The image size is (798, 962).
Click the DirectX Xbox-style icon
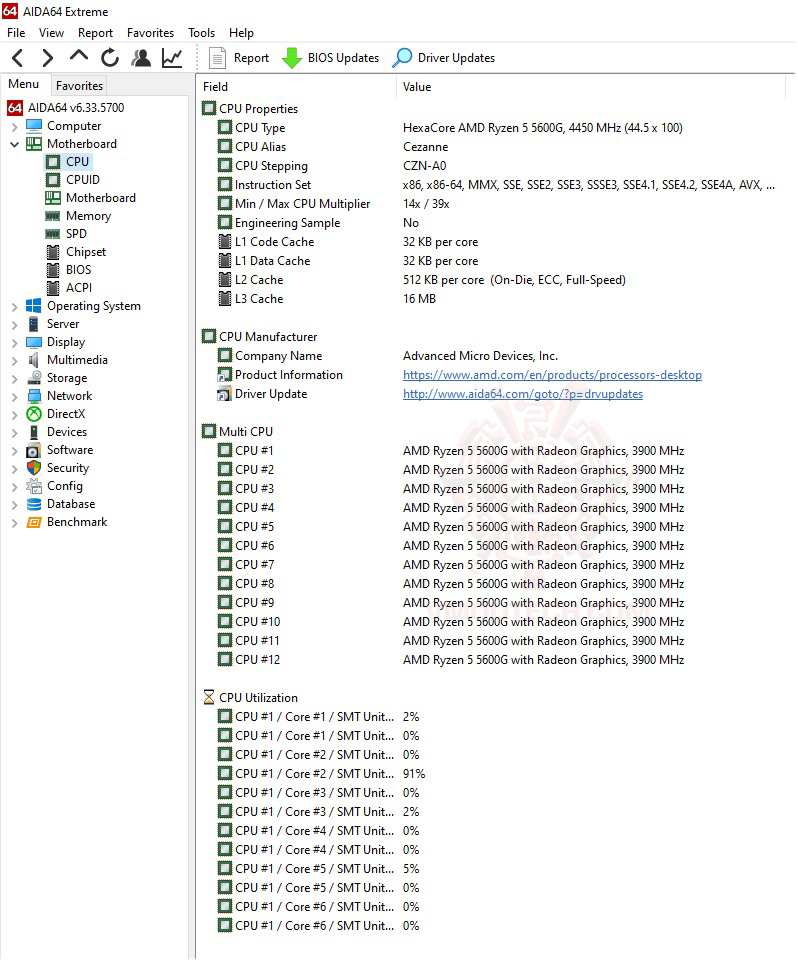pyautogui.click(x=34, y=414)
